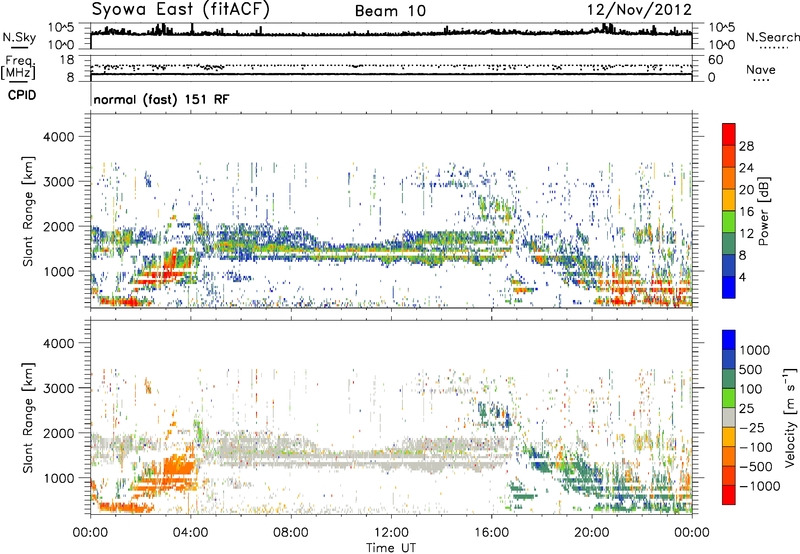
Task: Click the 'Nave' legend label
Action: (x=761, y=70)
